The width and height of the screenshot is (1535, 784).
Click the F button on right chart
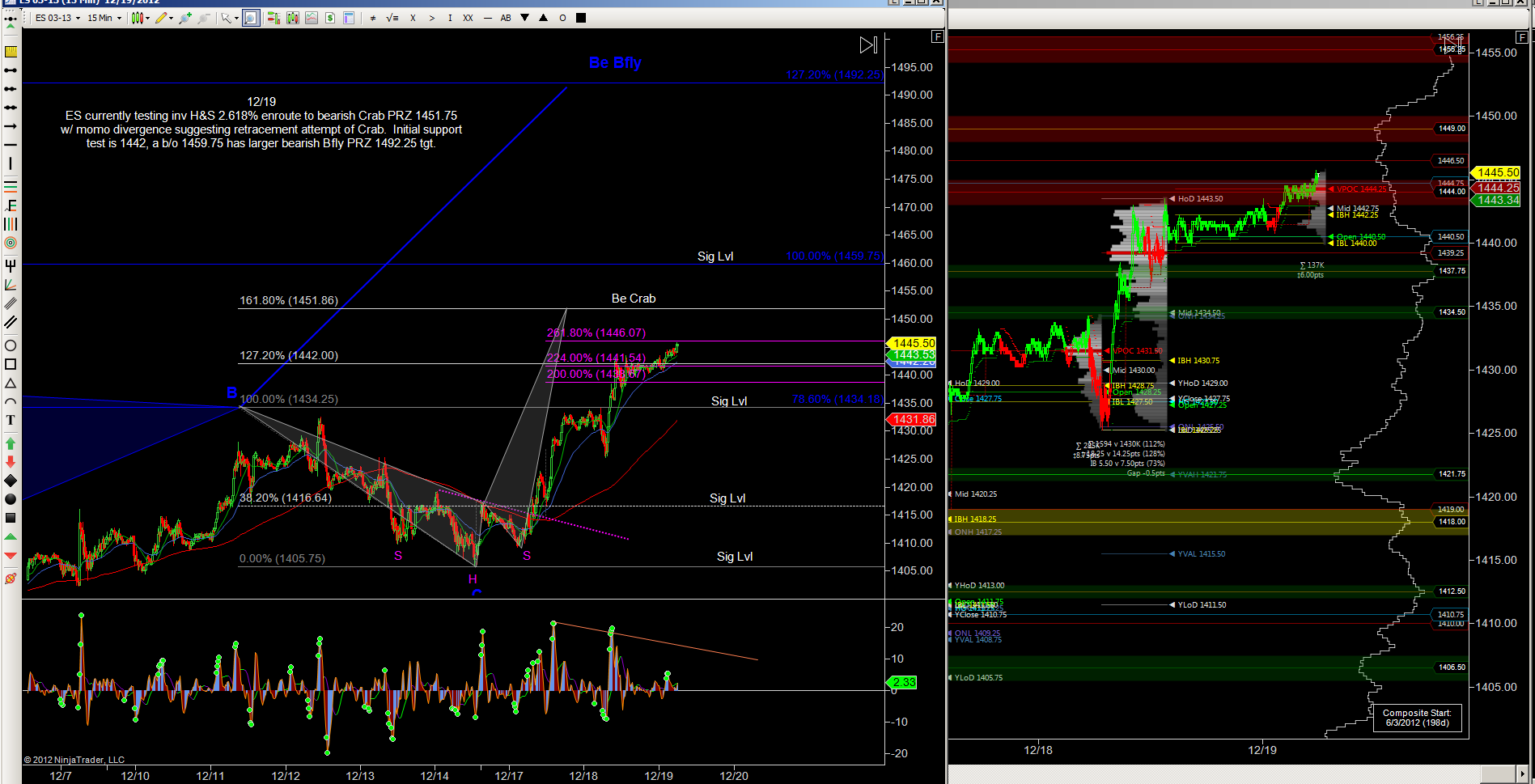[x=1521, y=37]
